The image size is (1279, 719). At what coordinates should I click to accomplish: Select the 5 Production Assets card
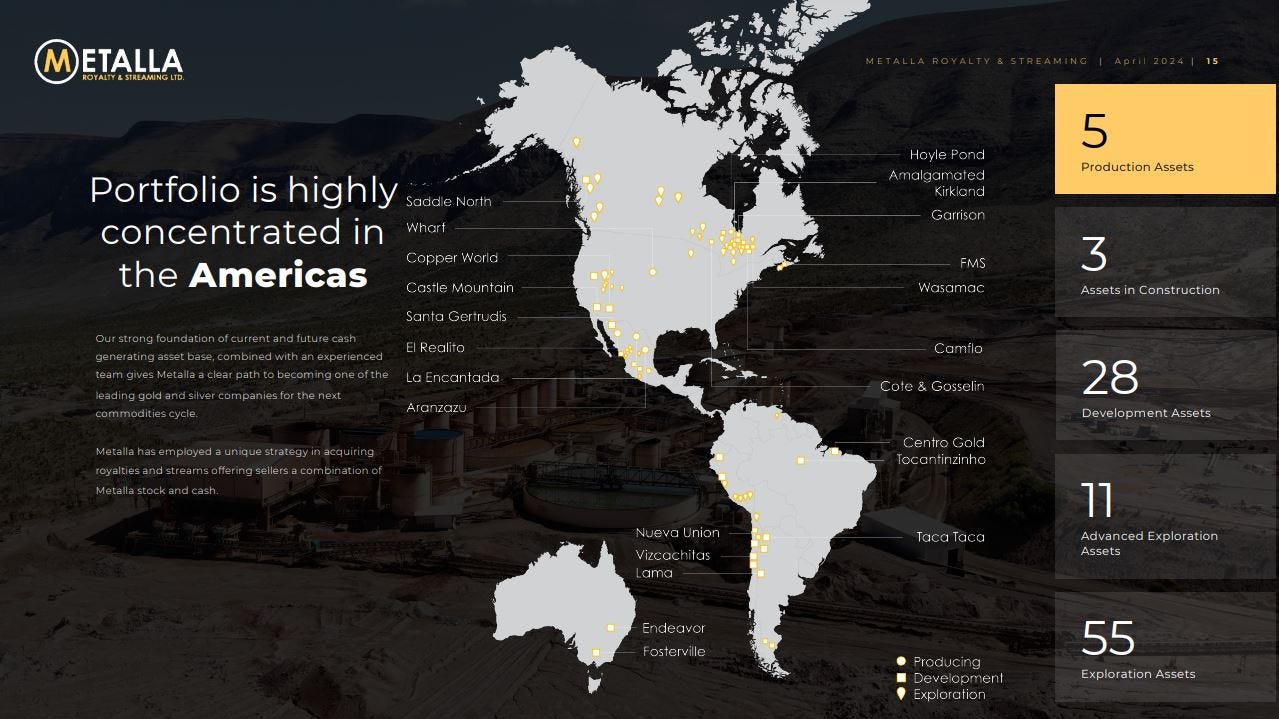point(1165,139)
